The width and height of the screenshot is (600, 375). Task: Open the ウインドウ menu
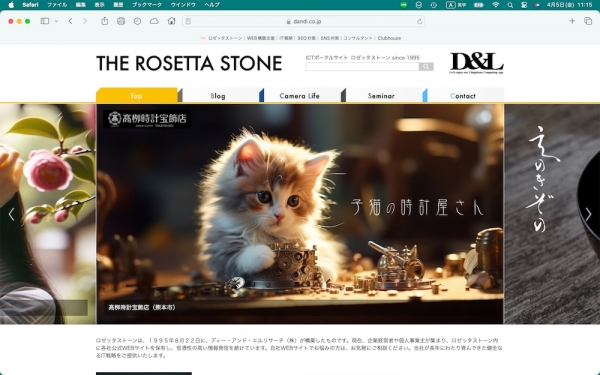pyautogui.click(x=183, y=5)
